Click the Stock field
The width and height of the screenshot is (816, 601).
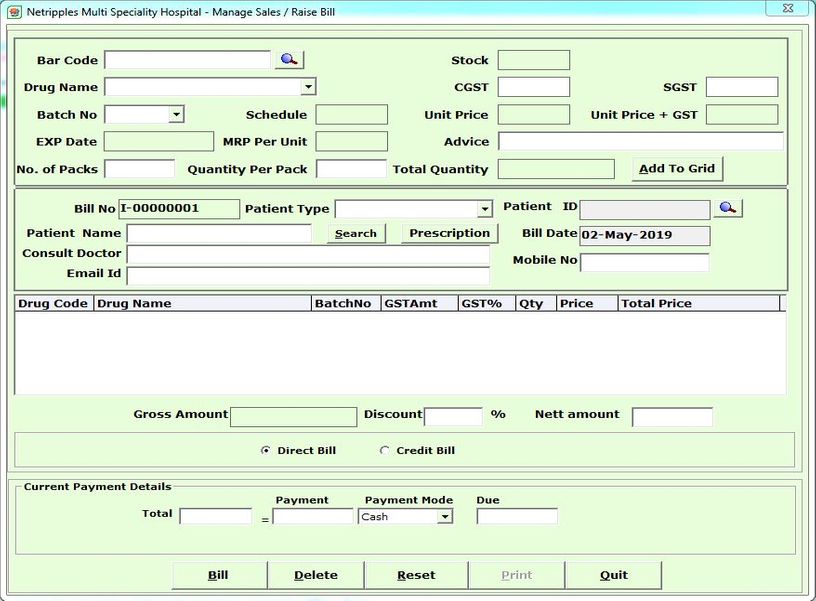[533, 60]
